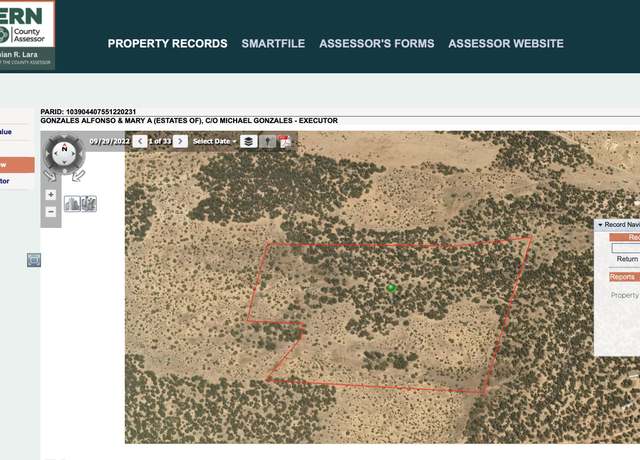The image size is (640, 460).
Task: Go to the next aerial image
Action: 180,141
